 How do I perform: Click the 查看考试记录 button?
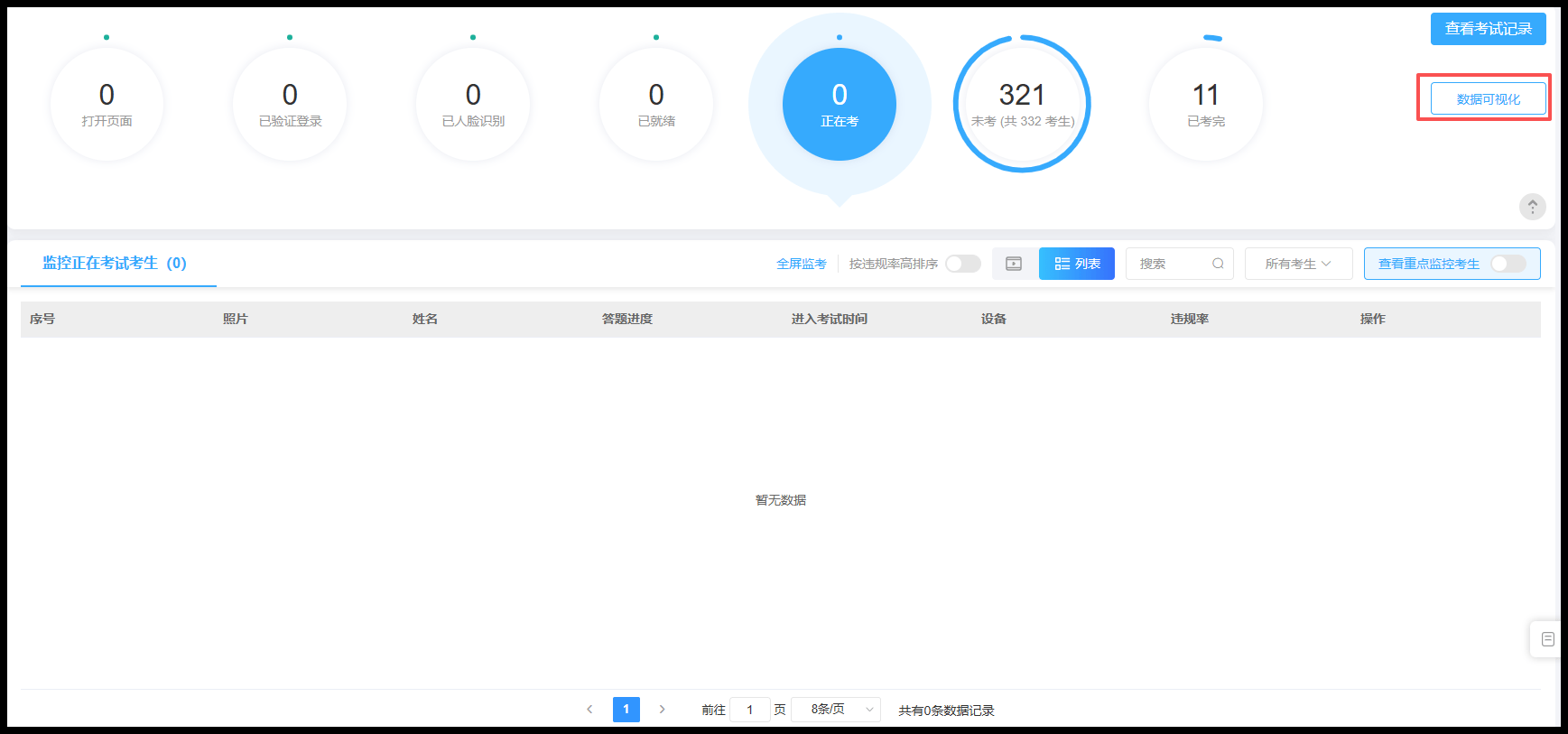(1488, 29)
